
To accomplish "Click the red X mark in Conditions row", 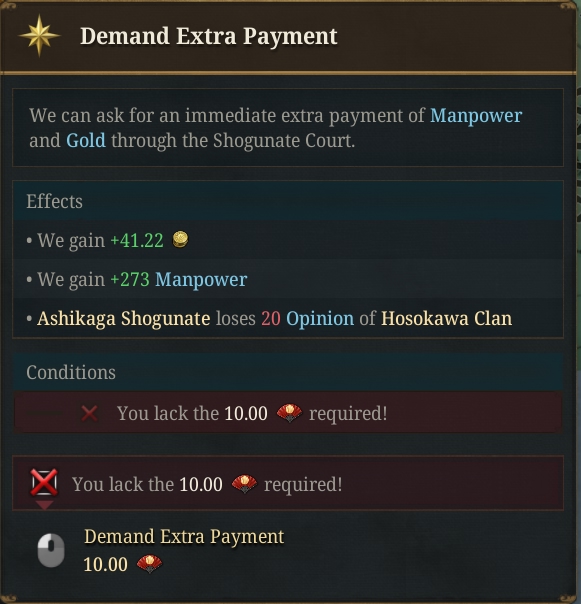I will pos(89,413).
